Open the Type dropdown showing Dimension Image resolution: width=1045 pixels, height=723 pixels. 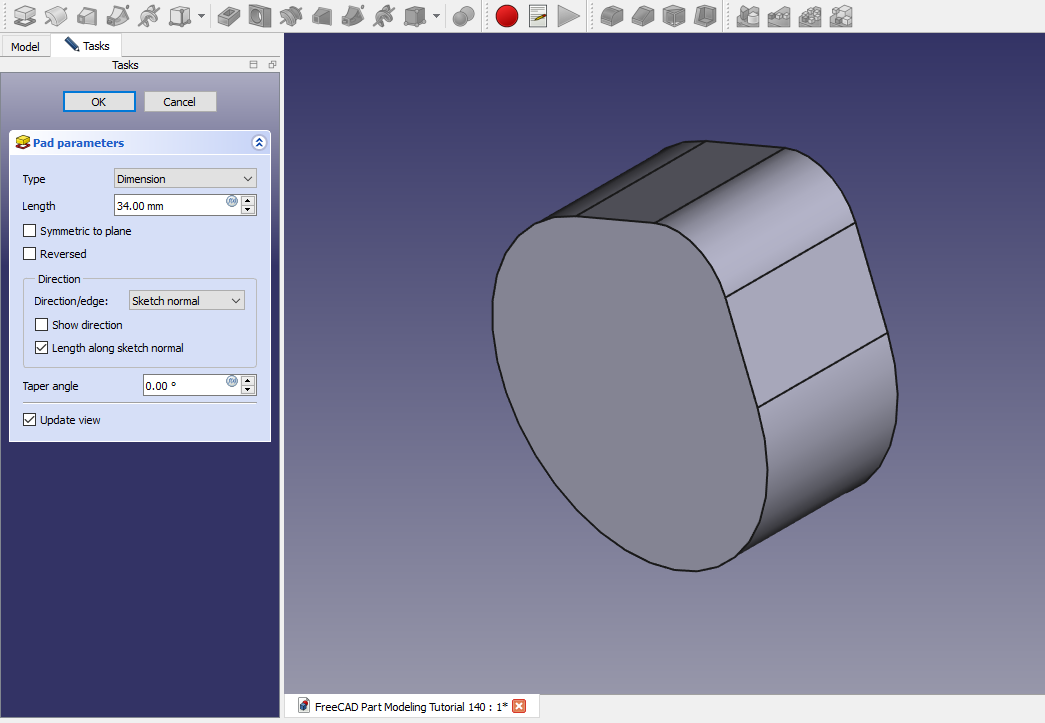point(185,179)
